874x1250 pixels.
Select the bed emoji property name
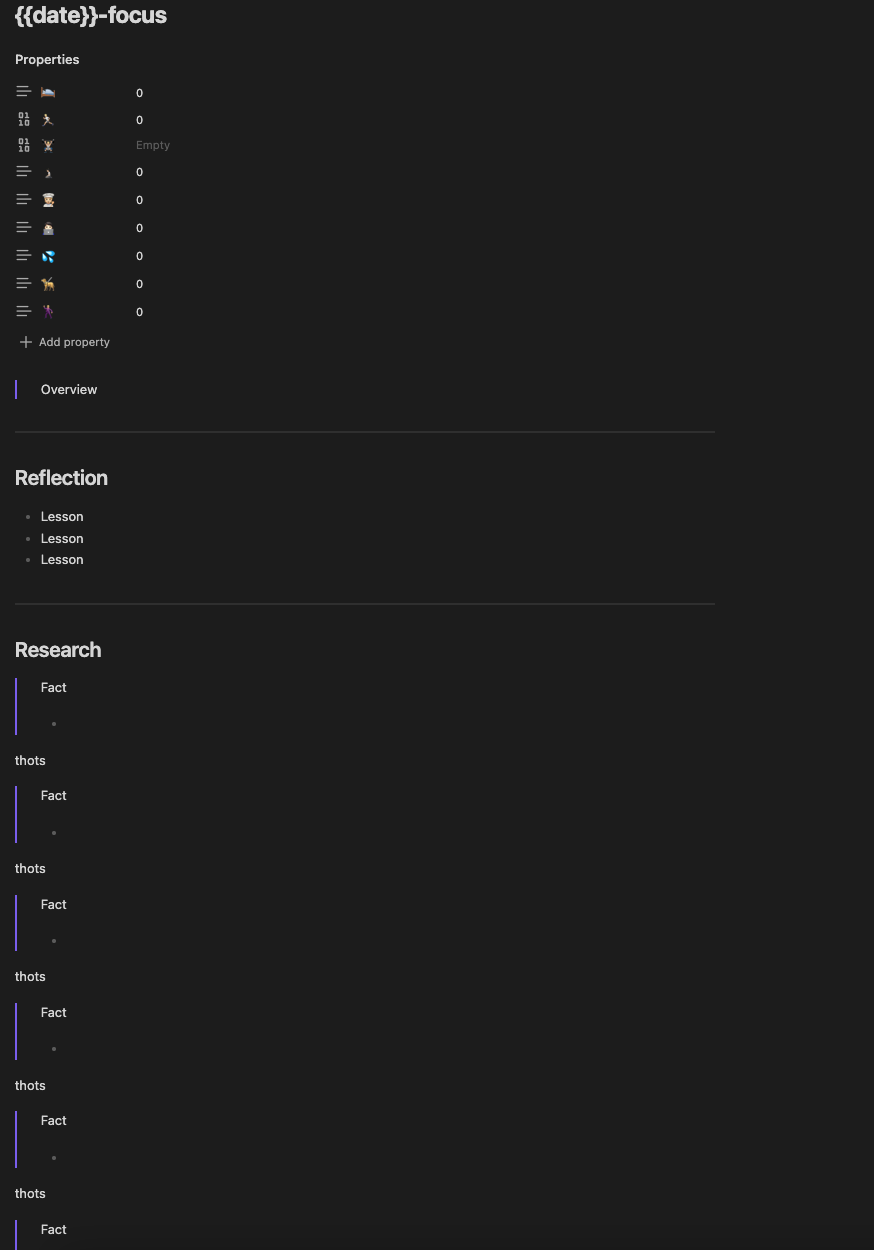click(x=48, y=92)
